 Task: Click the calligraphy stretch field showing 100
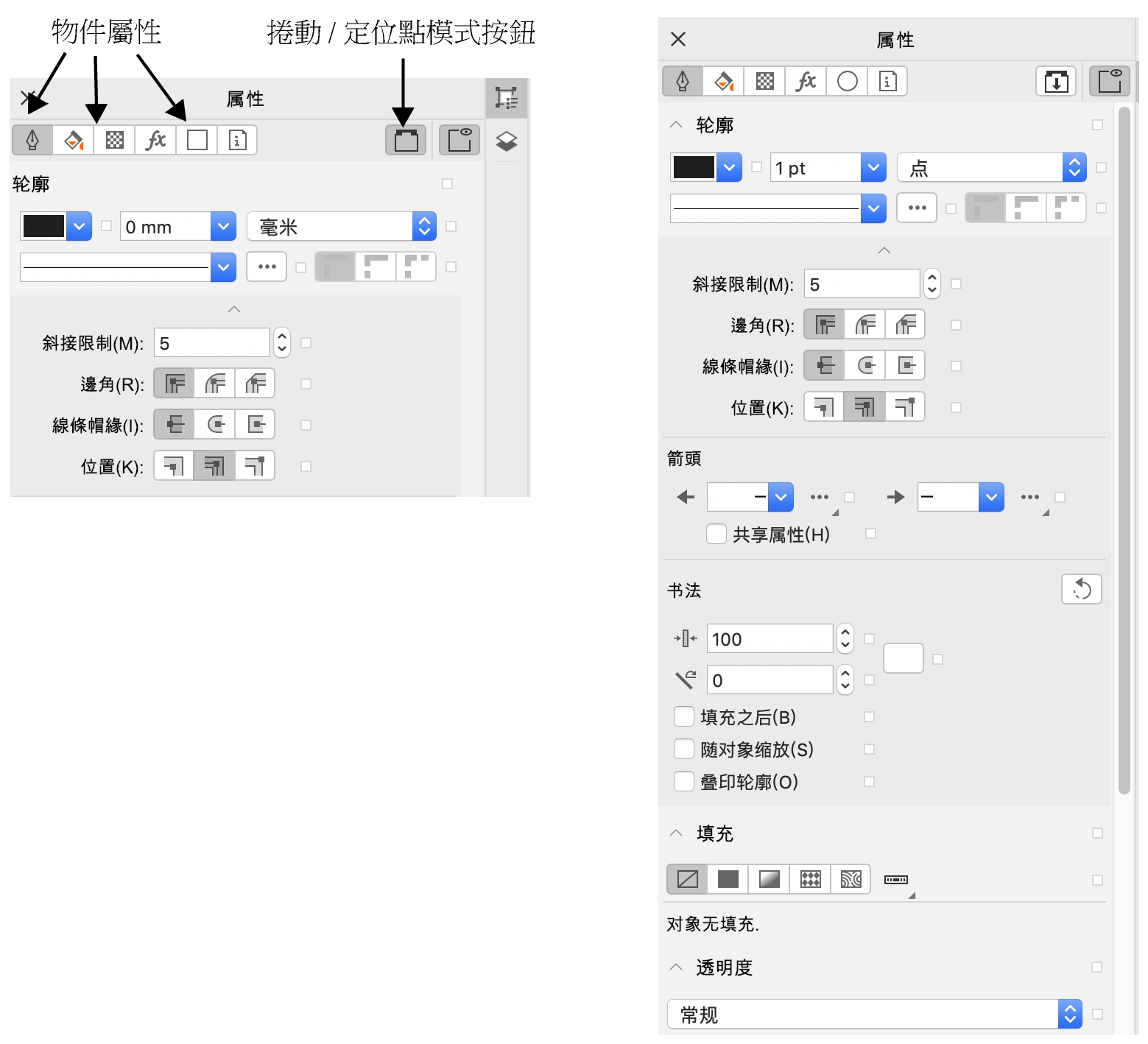coord(769,639)
